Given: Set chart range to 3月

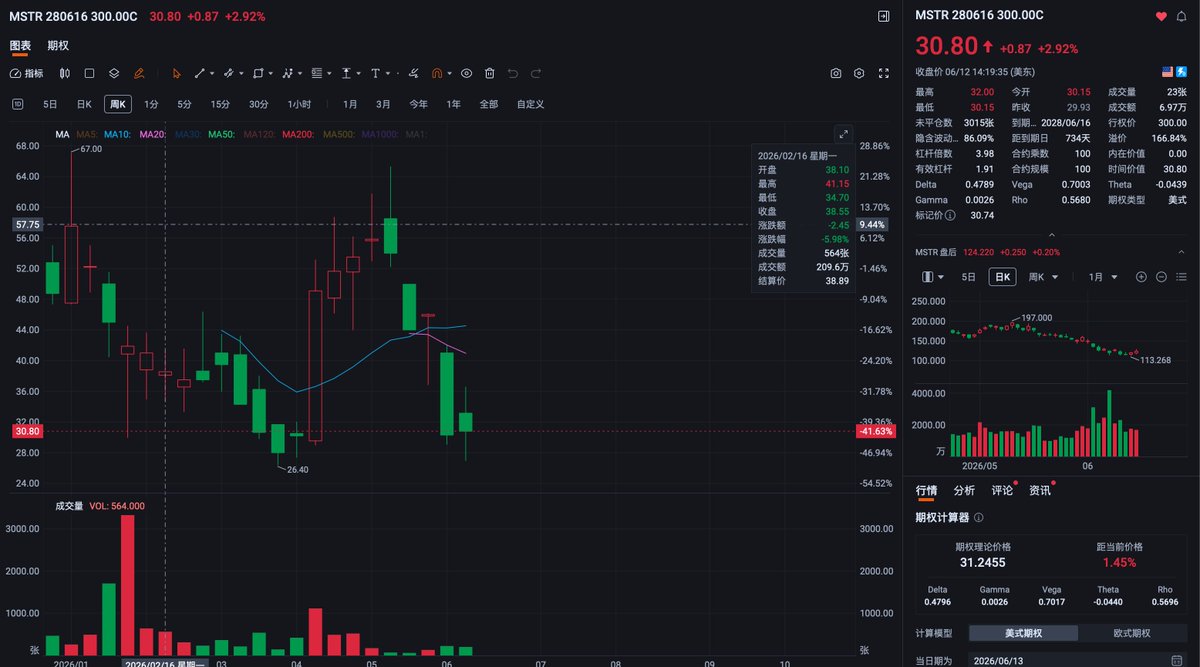Looking at the screenshot, I should point(383,104).
